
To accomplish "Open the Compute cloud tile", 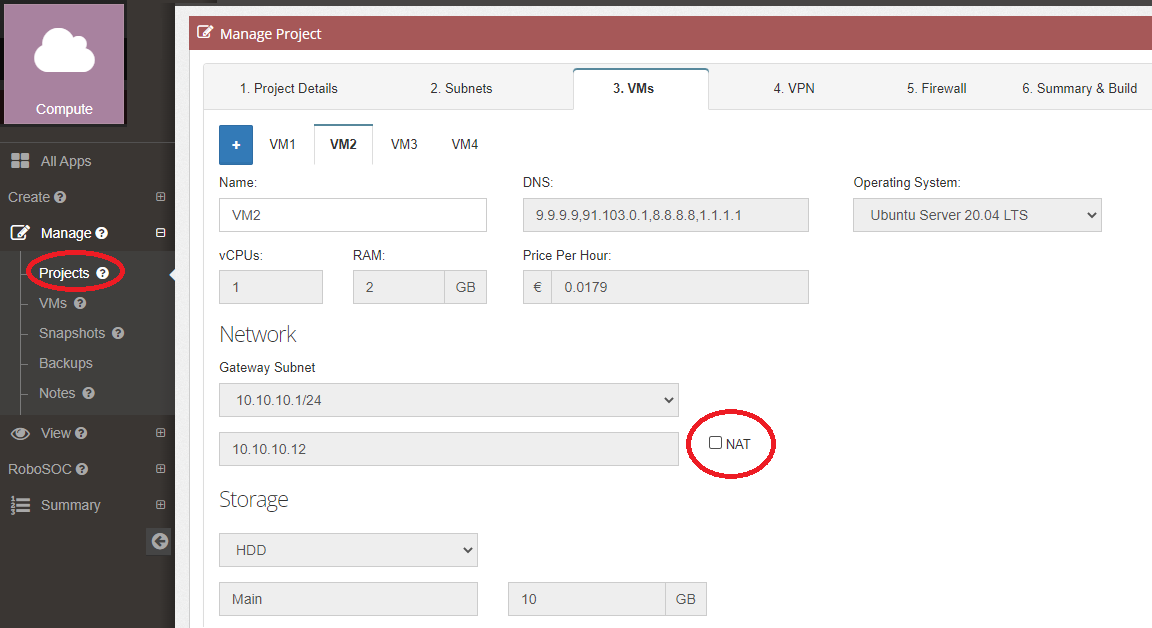I will (x=64, y=64).
